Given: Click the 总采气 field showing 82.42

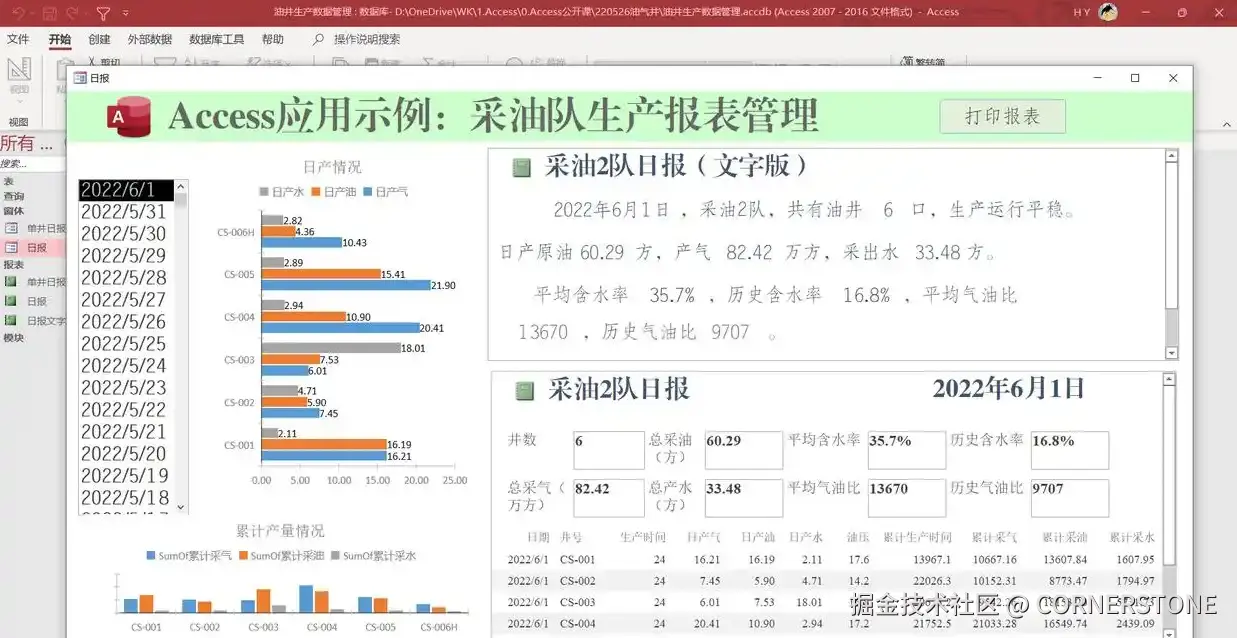Looking at the screenshot, I should [609, 498].
